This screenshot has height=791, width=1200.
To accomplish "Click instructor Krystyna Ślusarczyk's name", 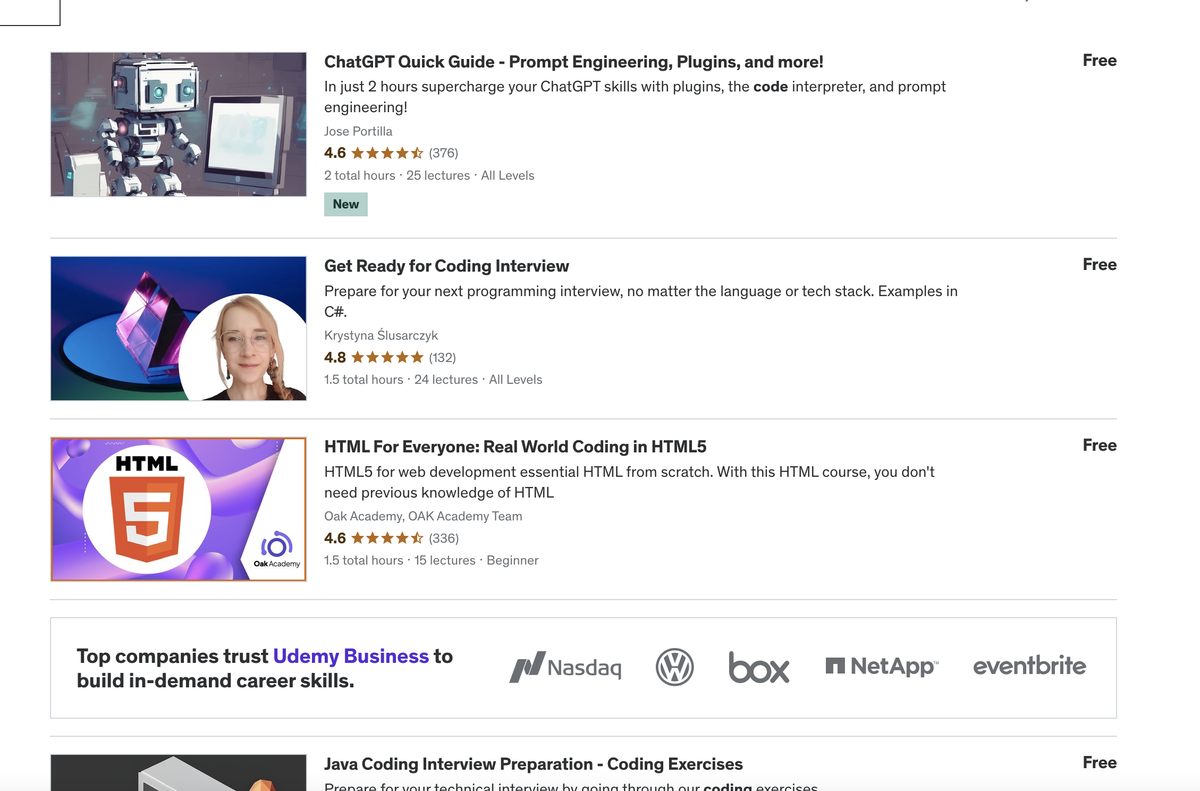I will 381,335.
